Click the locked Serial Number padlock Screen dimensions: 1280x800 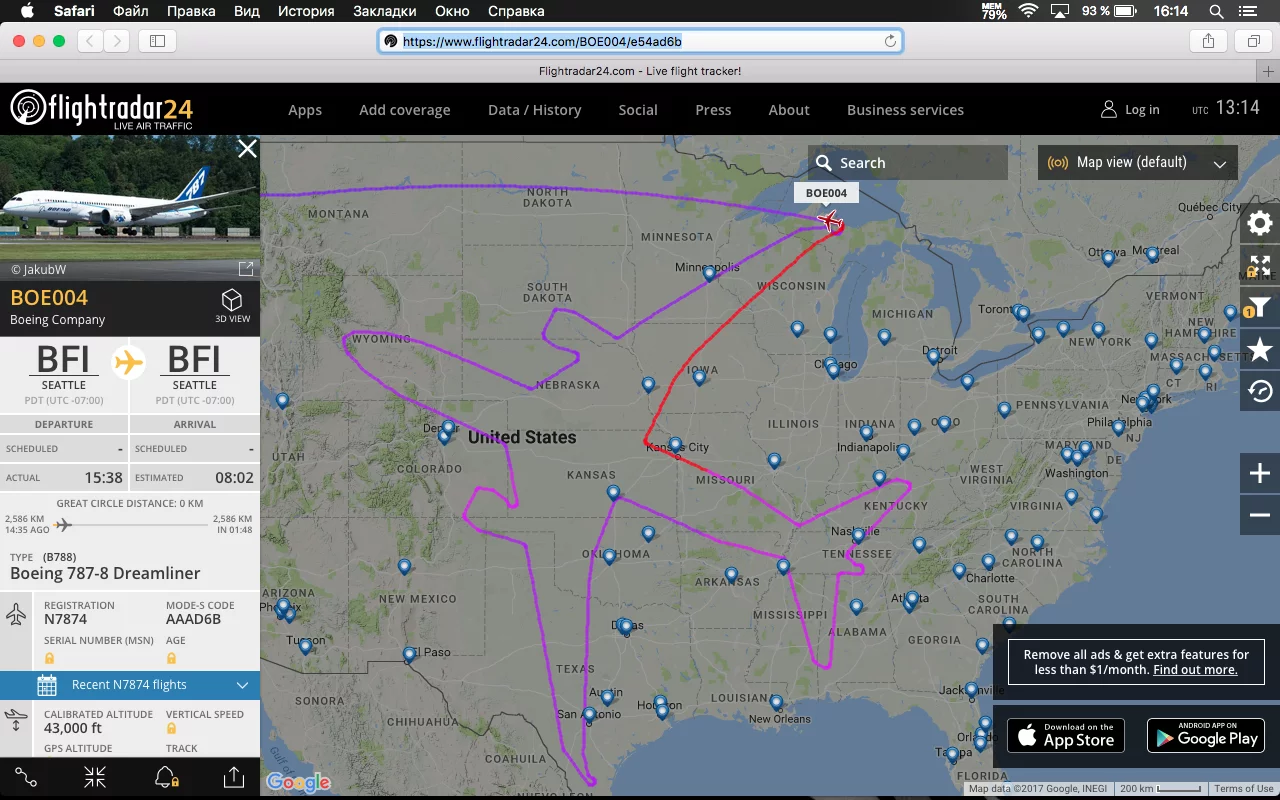point(49,658)
